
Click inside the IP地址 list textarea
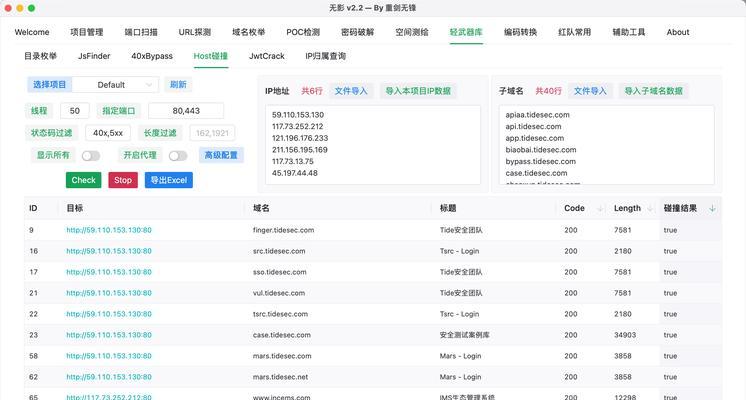point(373,145)
